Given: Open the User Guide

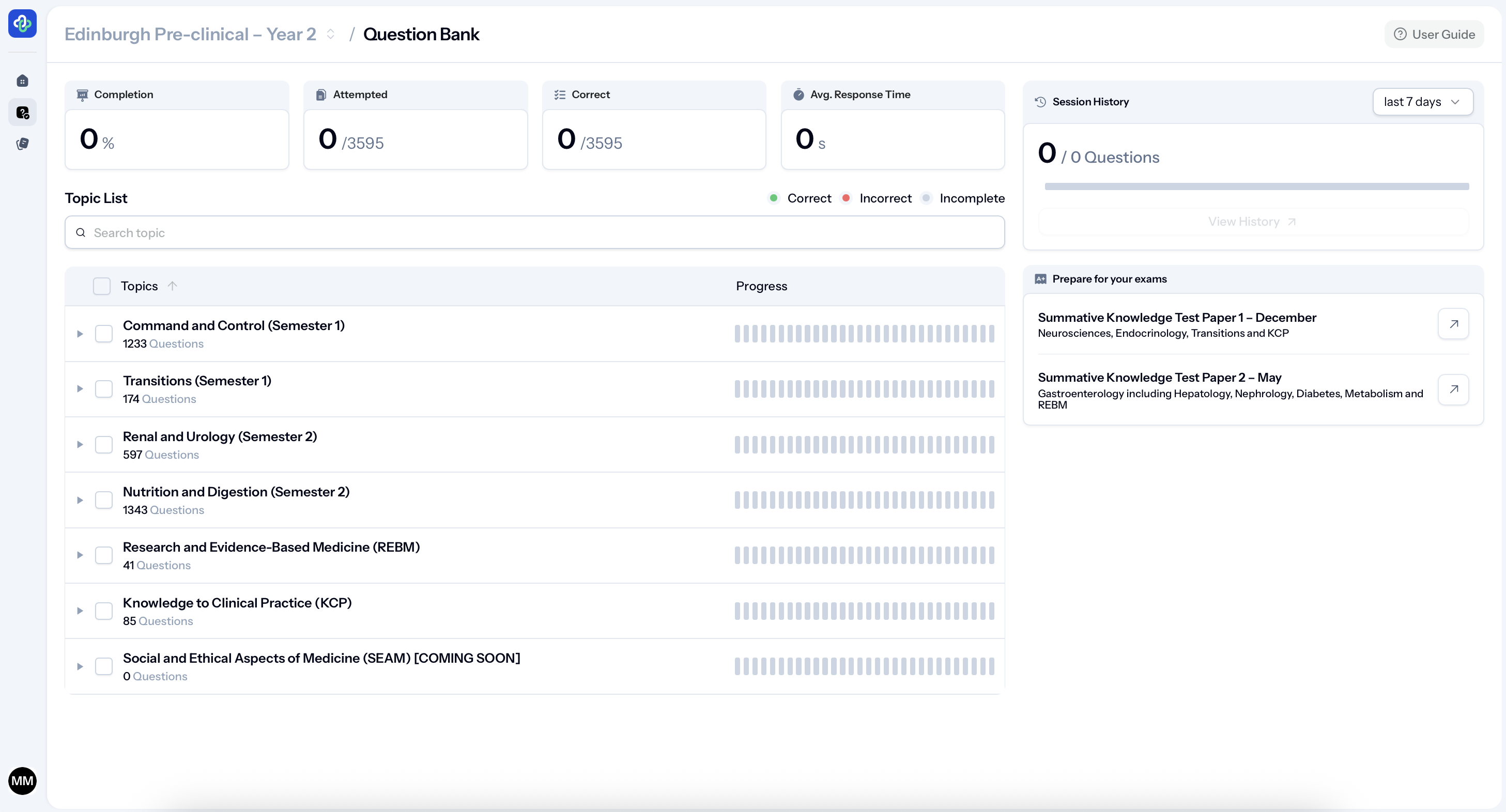Looking at the screenshot, I should (x=1434, y=35).
